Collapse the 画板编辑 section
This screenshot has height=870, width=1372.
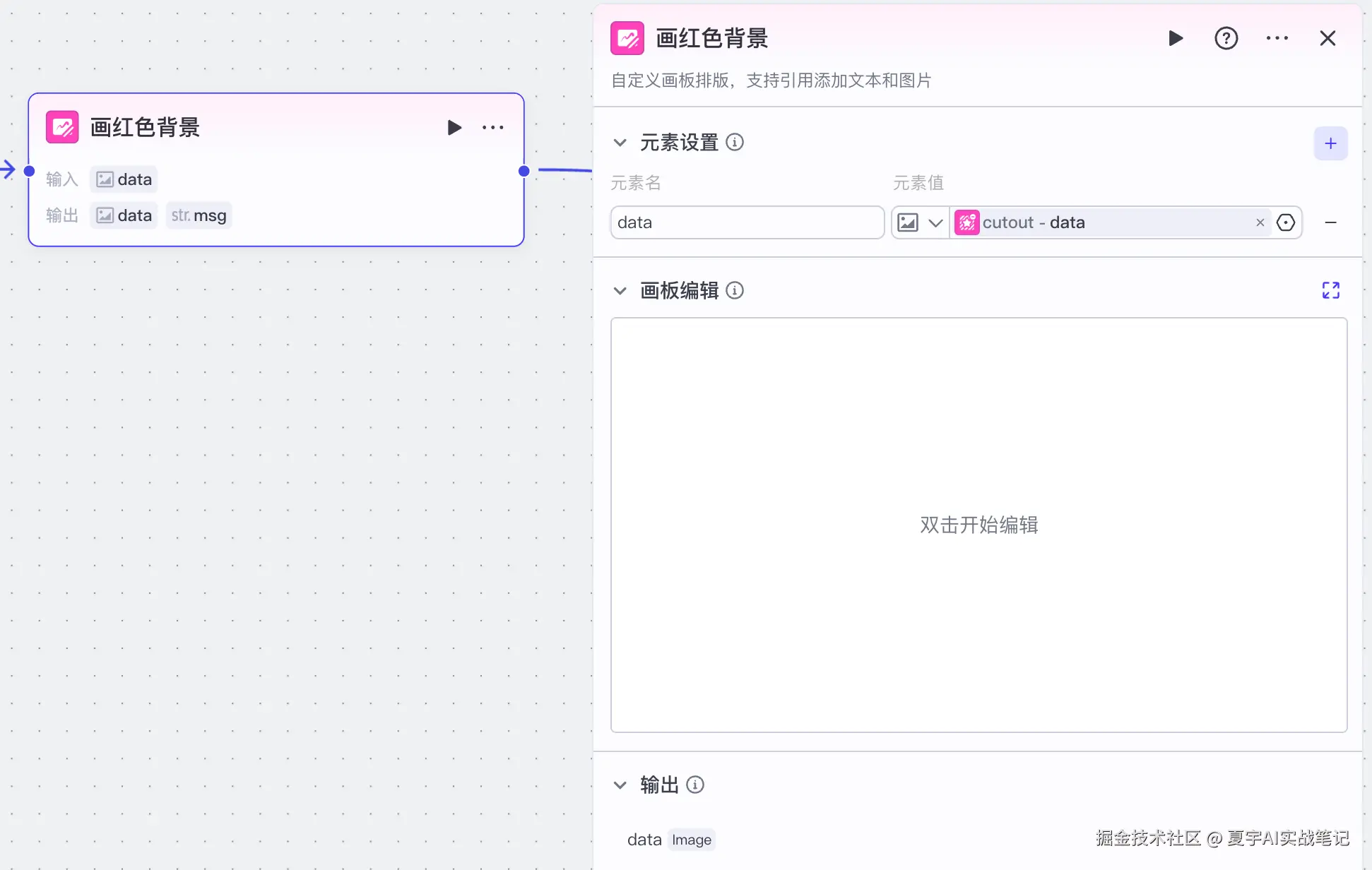point(620,291)
